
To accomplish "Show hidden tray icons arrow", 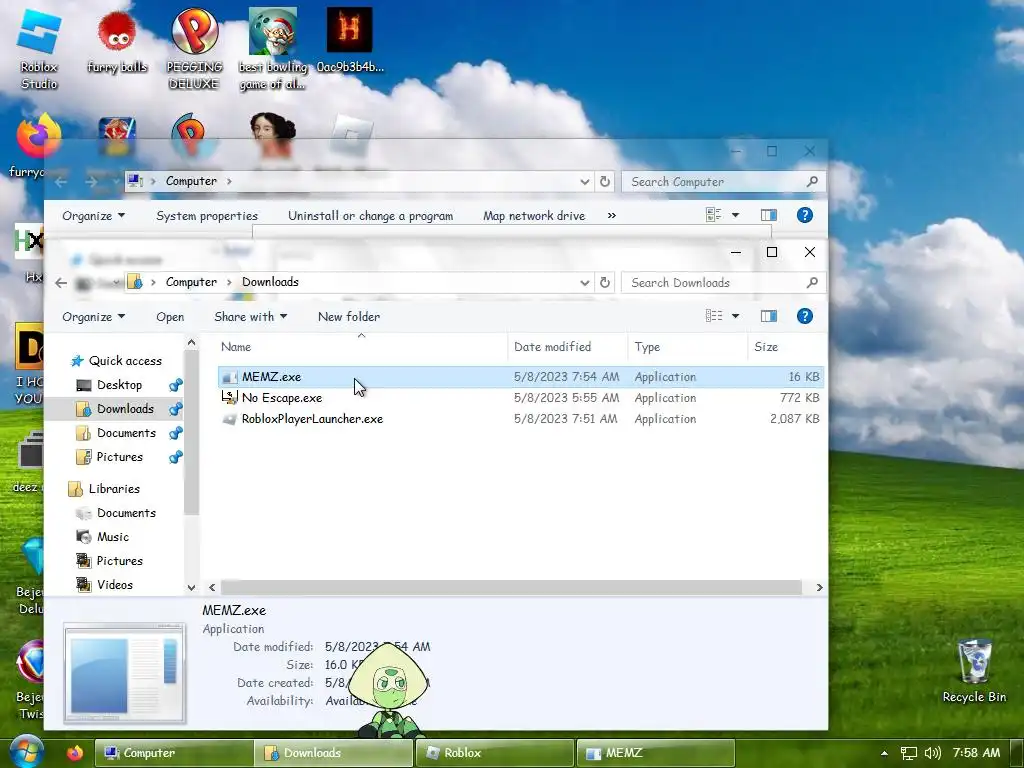I will click(x=884, y=753).
